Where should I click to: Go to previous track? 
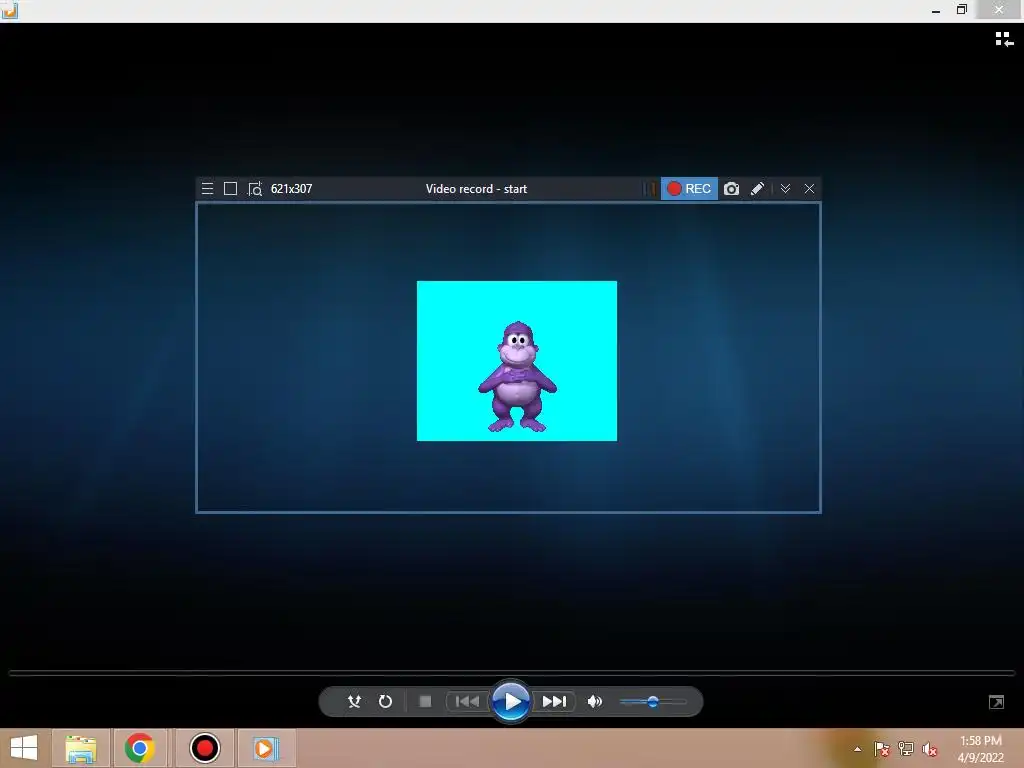467,701
